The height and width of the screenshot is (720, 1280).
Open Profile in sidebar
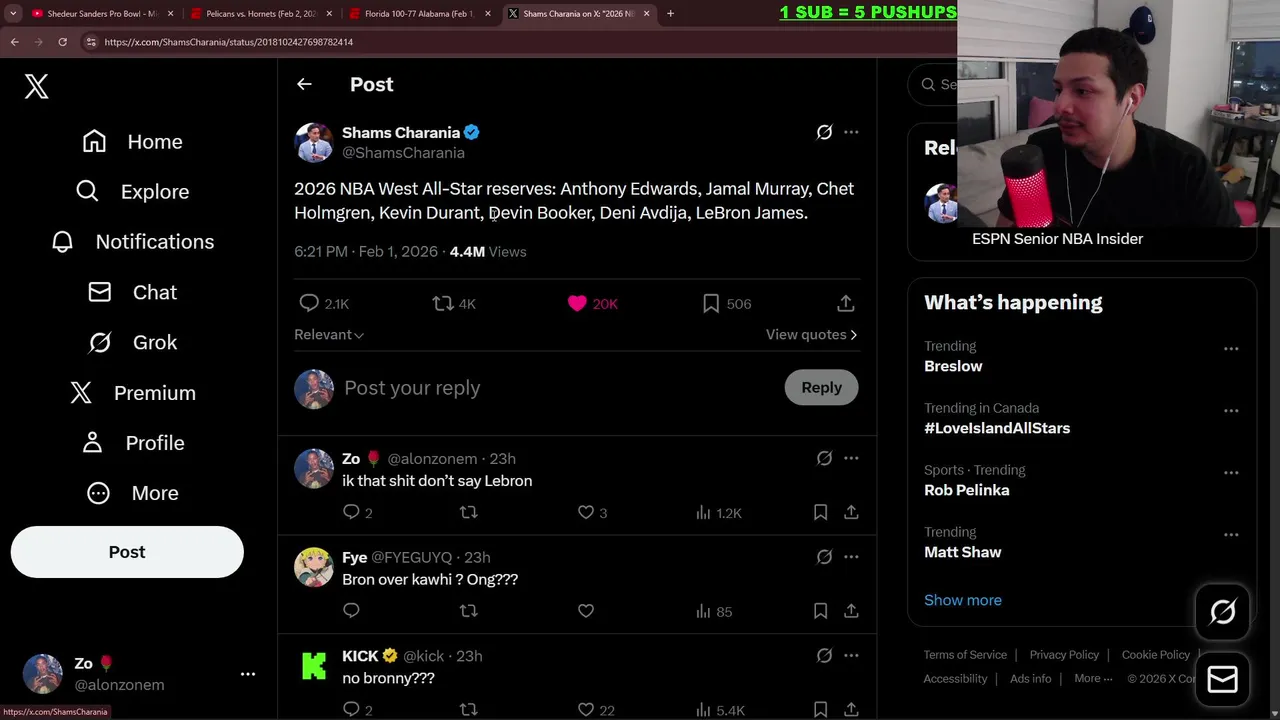click(x=133, y=443)
